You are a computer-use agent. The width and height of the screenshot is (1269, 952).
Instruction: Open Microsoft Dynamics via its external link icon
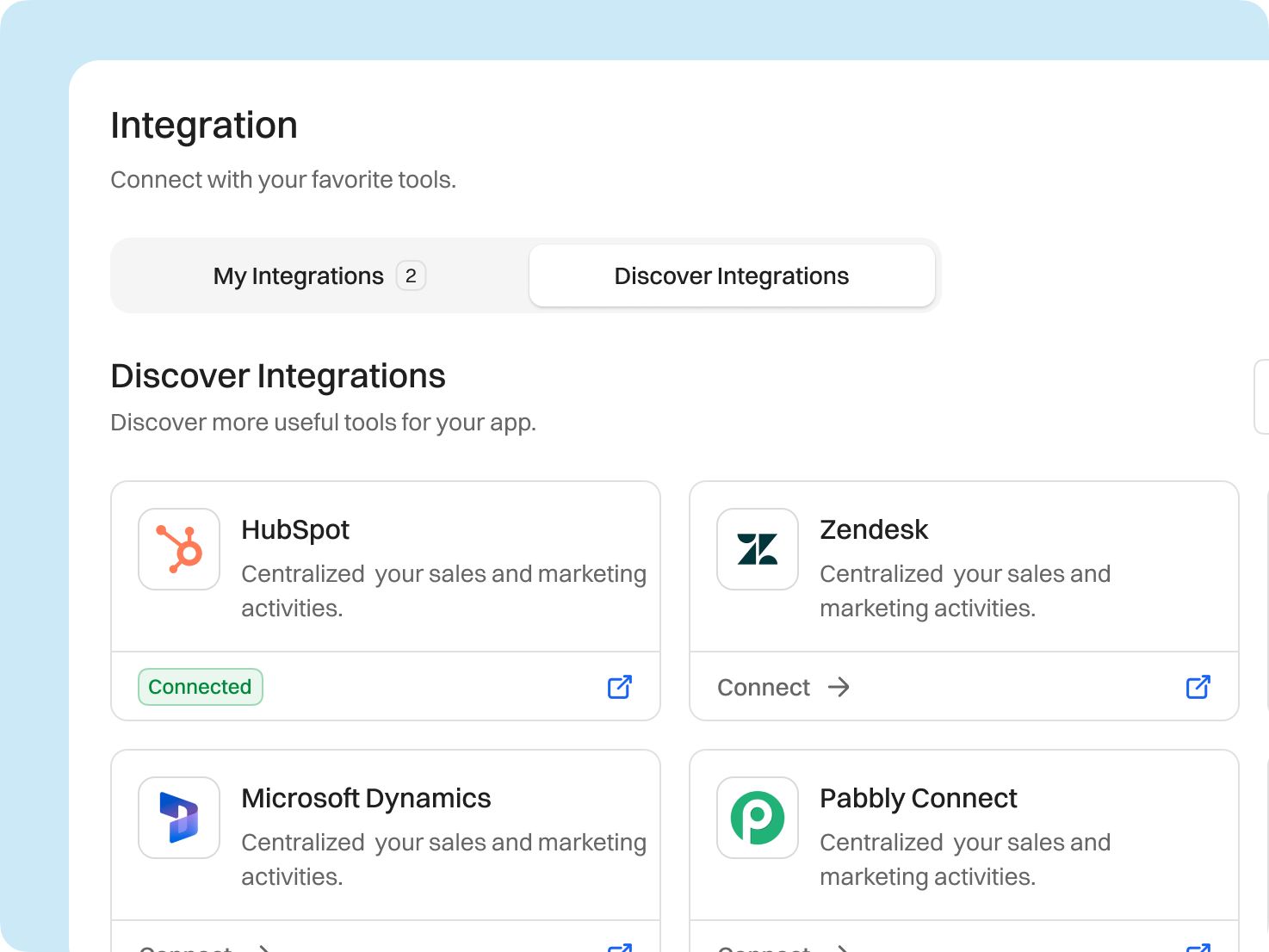[x=618, y=947]
